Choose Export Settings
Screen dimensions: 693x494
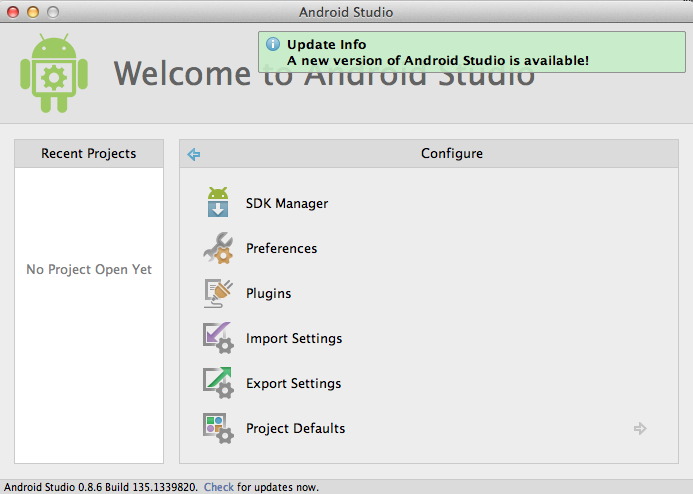(293, 384)
